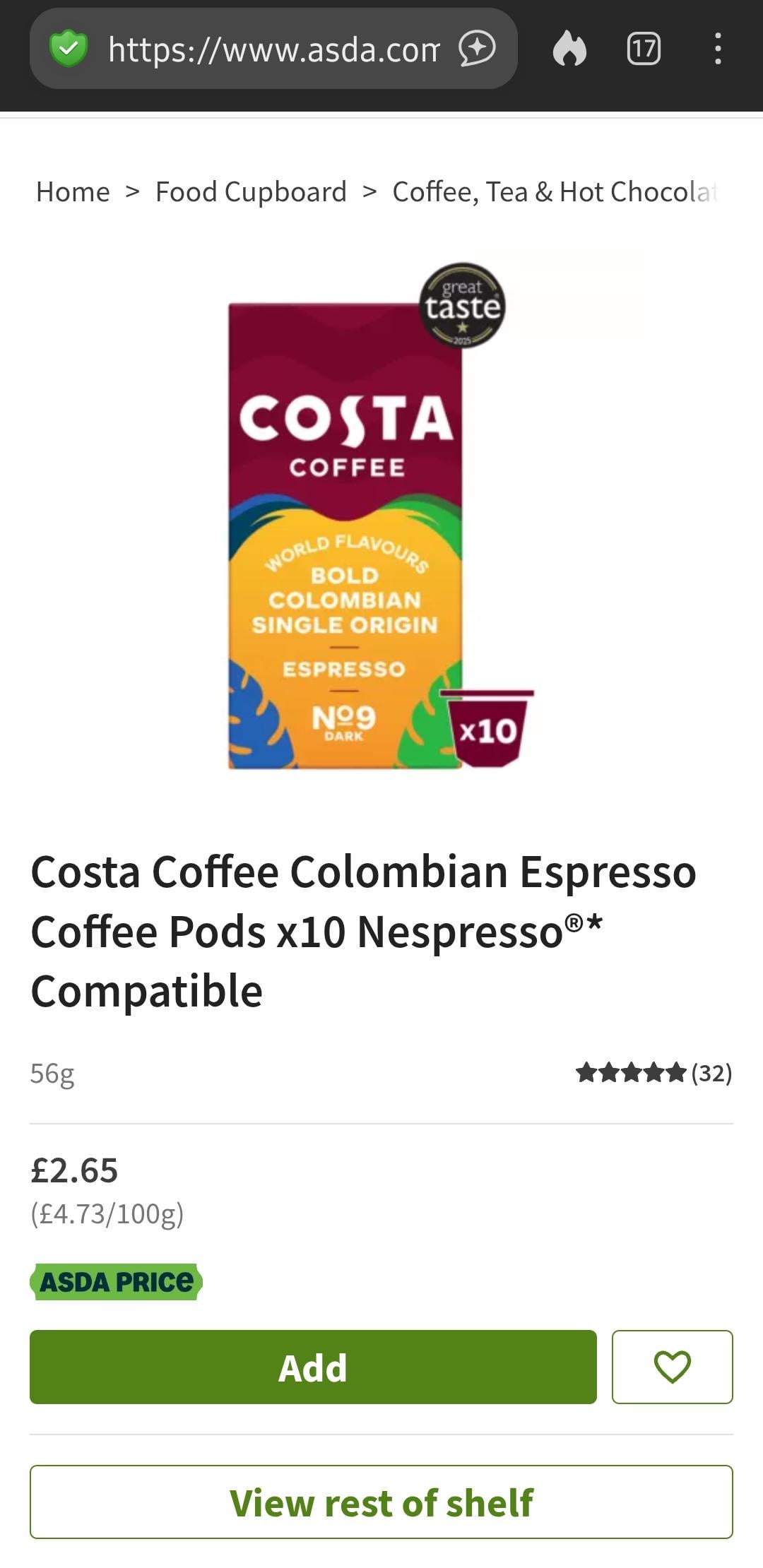Tap the x10 pod count graphic
Image resolution: width=763 pixels, height=1568 pixels.
click(487, 728)
